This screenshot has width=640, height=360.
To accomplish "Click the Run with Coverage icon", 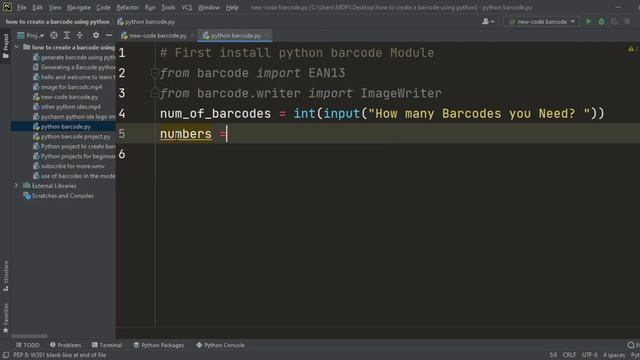I will [x=614, y=21].
